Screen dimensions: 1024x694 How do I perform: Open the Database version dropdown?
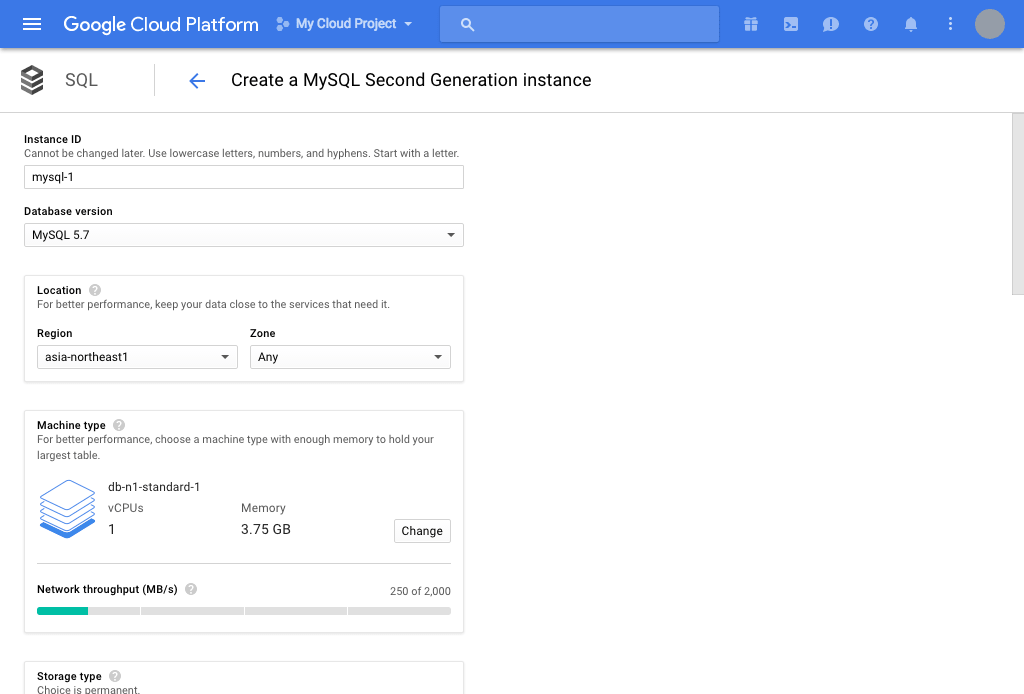(x=244, y=235)
